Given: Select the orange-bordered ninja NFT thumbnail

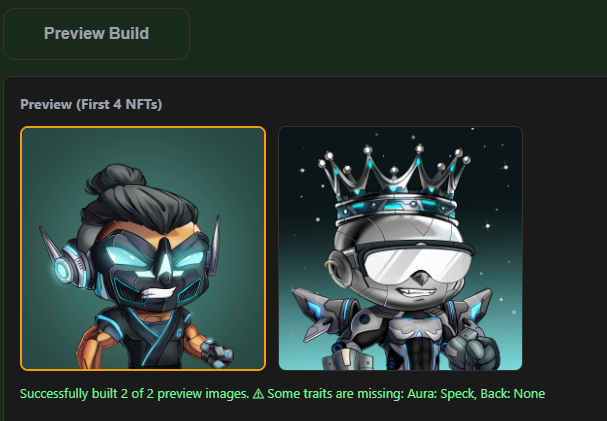Looking at the screenshot, I should pyautogui.click(x=143, y=248).
